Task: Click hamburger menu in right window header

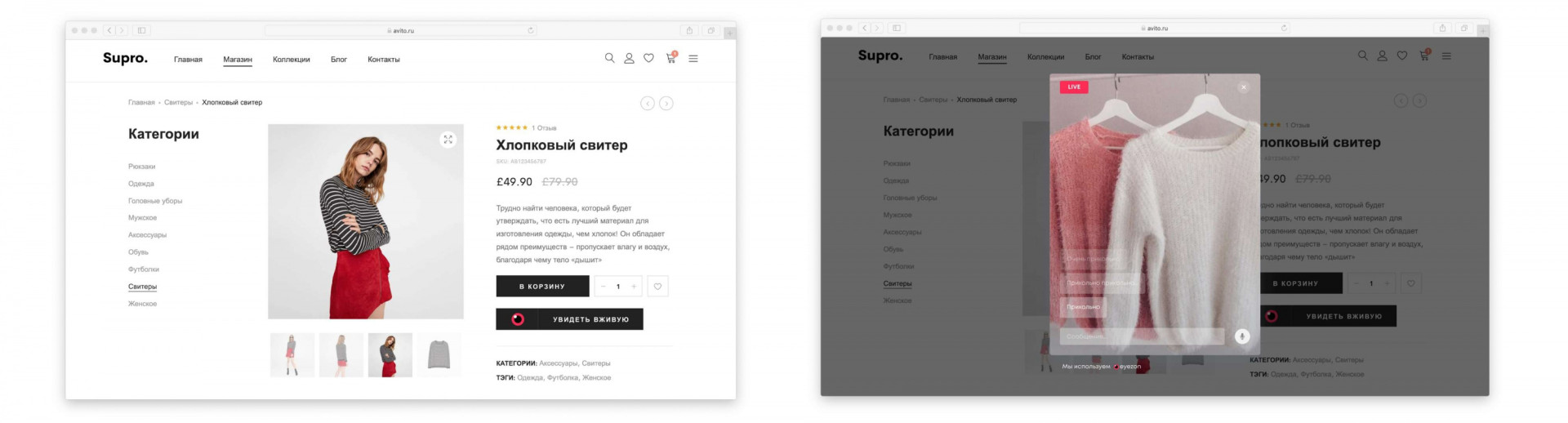Action: tap(1446, 56)
